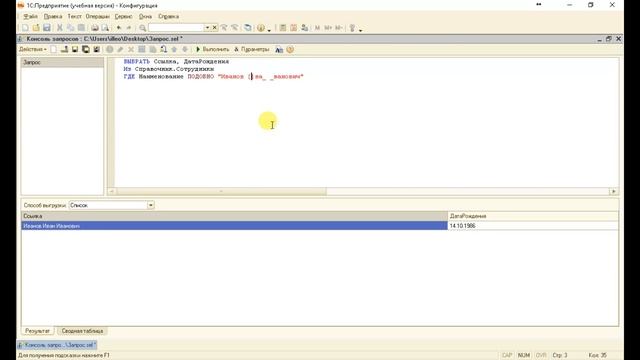640x360 pixels.
Task: Click the Help question-mark icon in main toolbar
Action: pos(260,28)
